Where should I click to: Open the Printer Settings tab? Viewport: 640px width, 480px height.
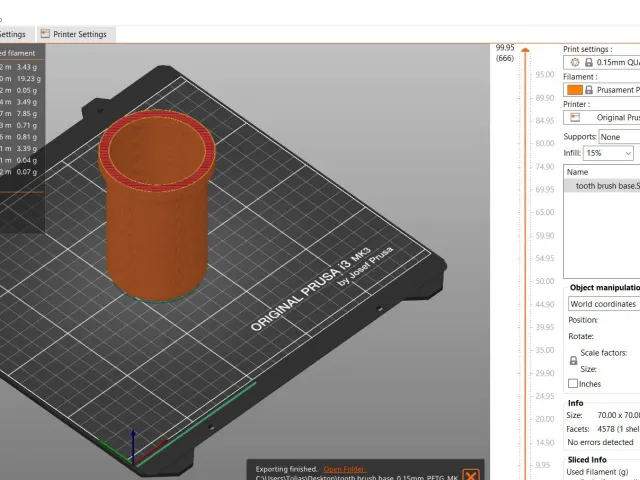(76, 34)
